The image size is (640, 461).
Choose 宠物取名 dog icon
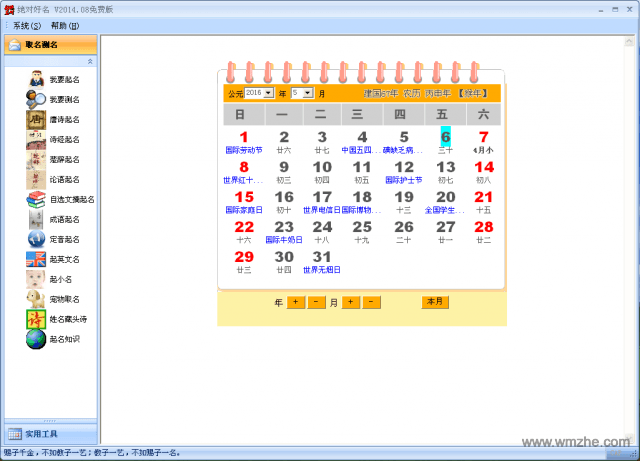37,299
